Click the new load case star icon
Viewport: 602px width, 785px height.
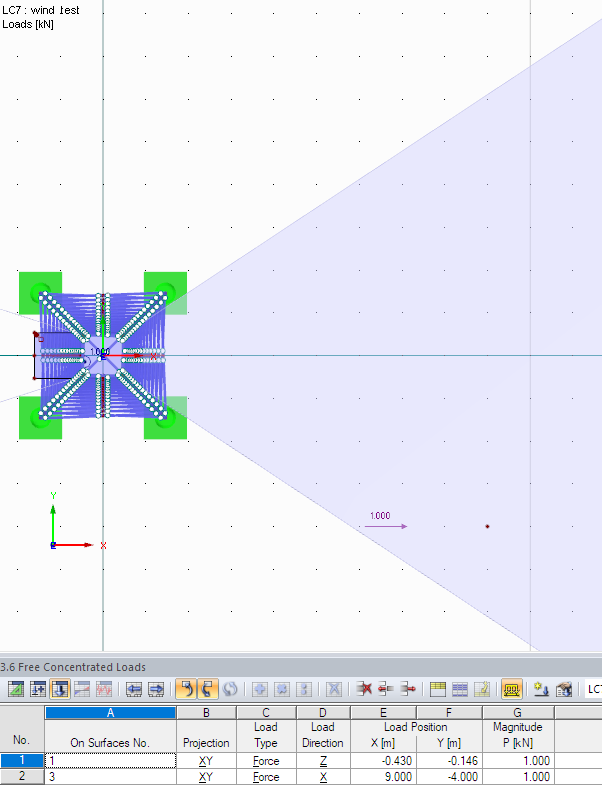point(541,689)
